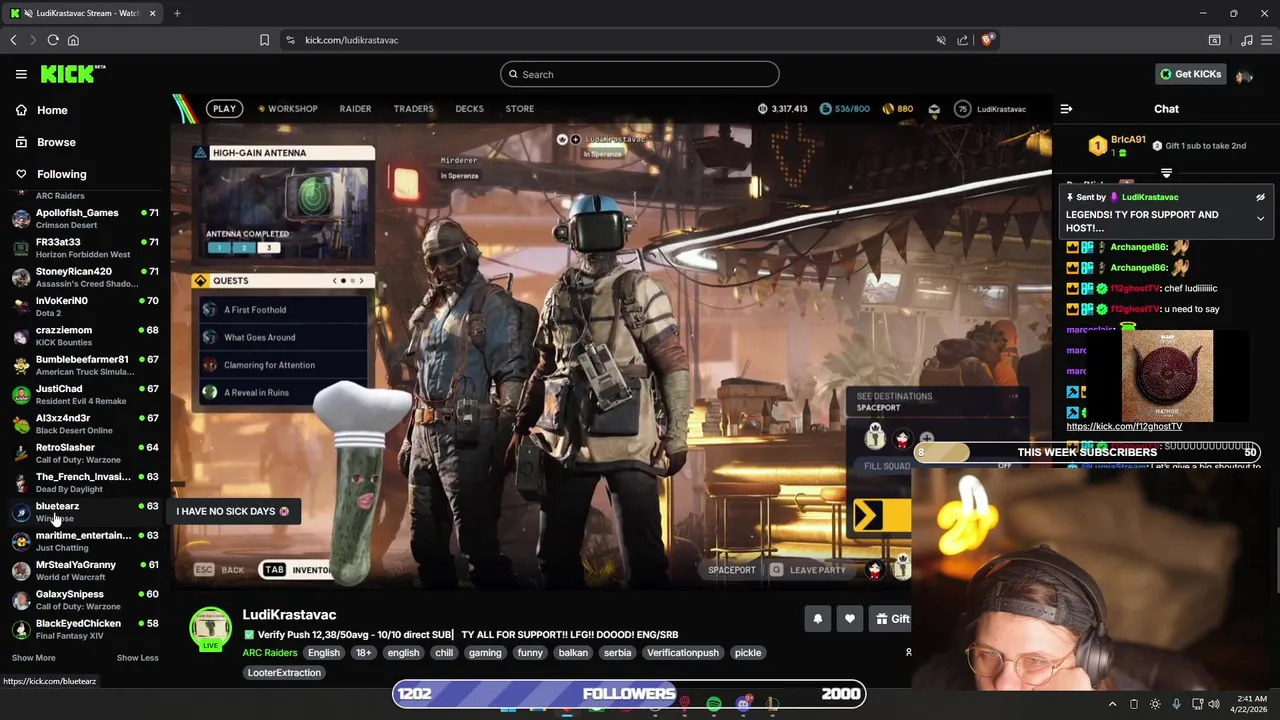Open the sidebar panel icon in the browser toolbar
Image resolution: width=1280 pixels, height=720 pixels.
point(1214,40)
